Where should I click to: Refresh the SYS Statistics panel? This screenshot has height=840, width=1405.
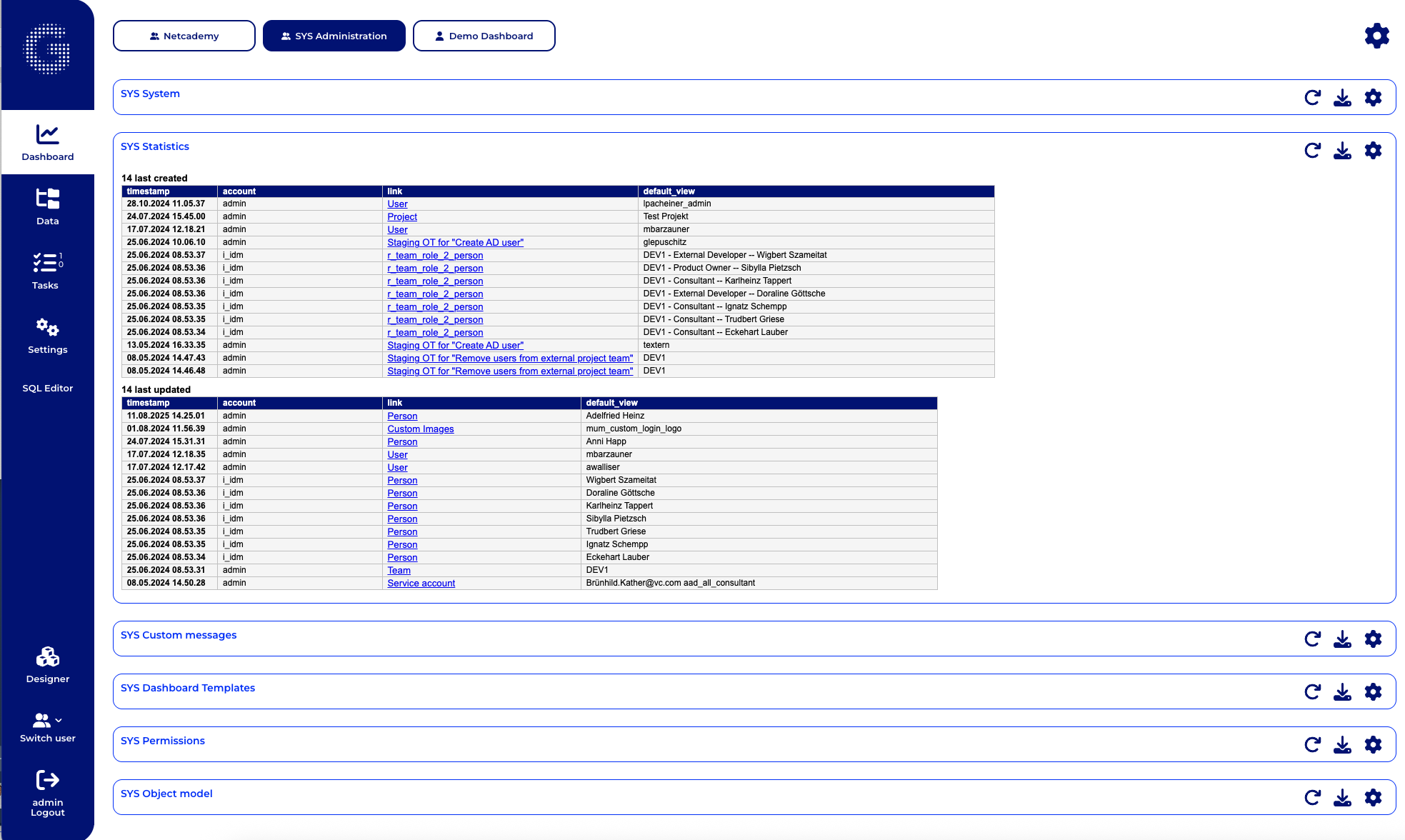1312,151
